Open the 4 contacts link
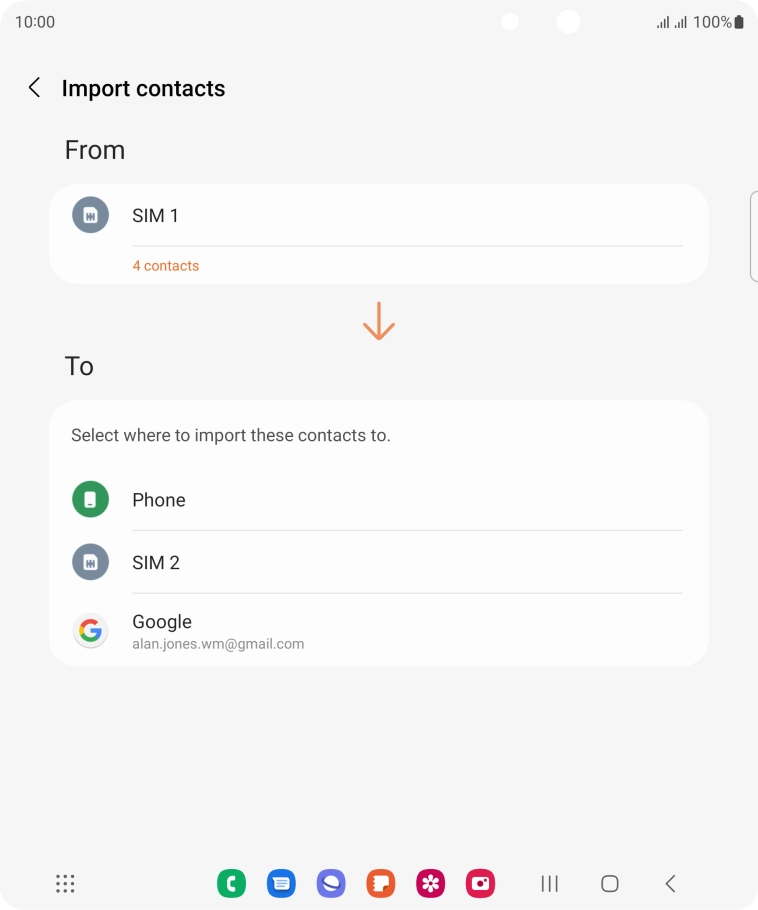The height and width of the screenshot is (910, 758). click(x=165, y=266)
